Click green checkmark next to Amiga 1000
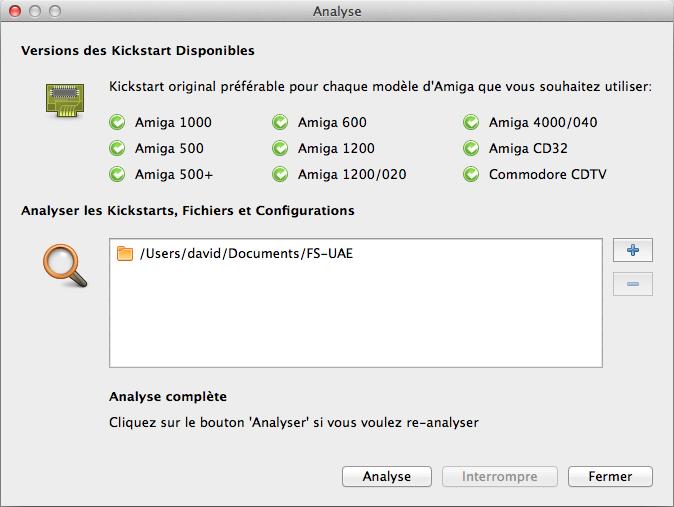The width and height of the screenshot is (674, 507). pyautogui.click(x=117, y=123)
